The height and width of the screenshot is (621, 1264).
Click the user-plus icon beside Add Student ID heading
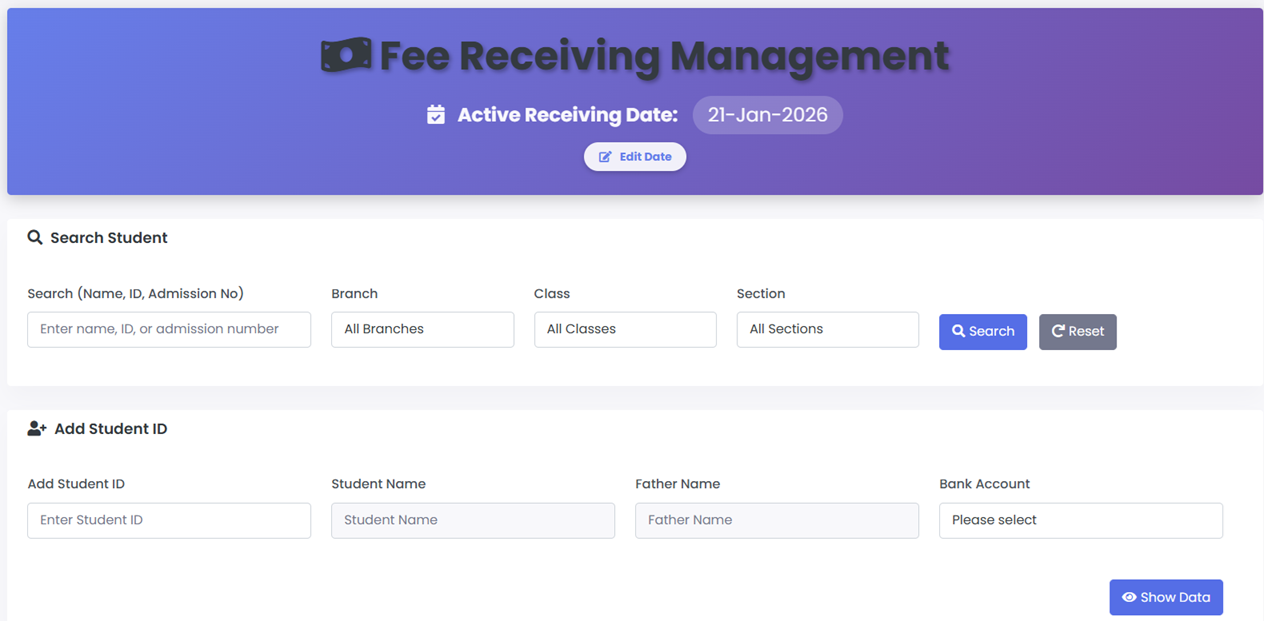(37, 429)
